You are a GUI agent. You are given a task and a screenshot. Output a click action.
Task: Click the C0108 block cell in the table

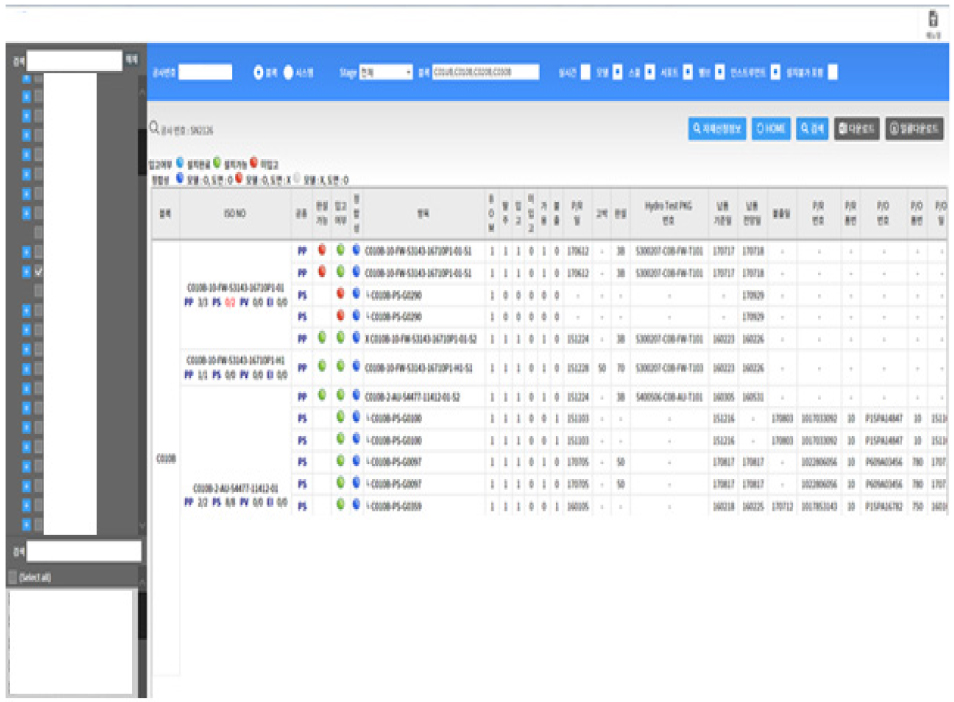pos(166,459)
